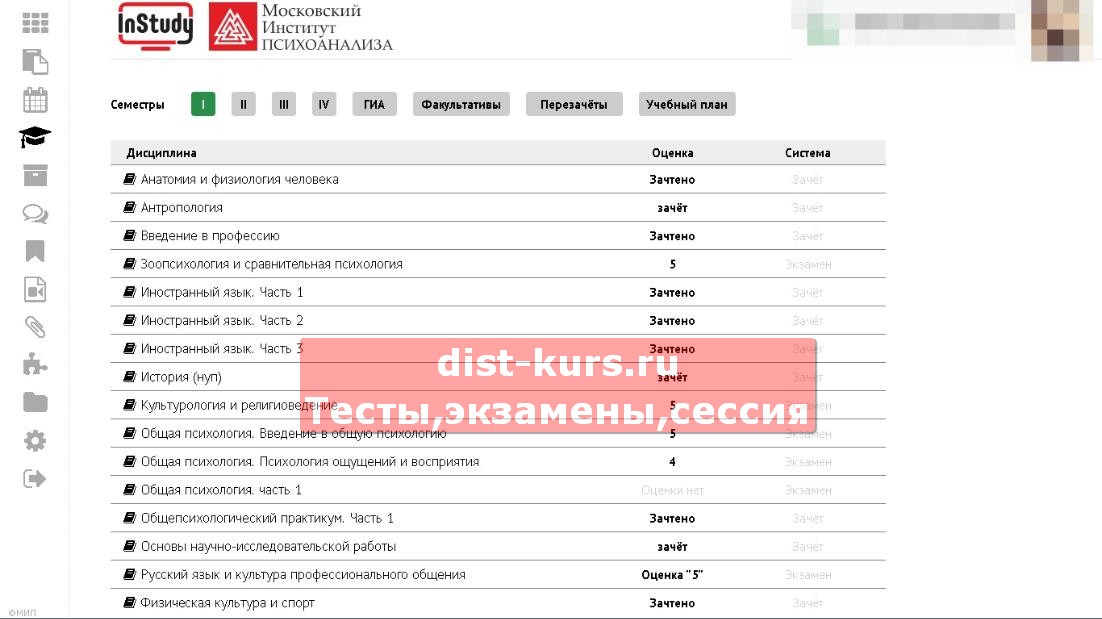Click the puzzle piece icon in sidebar
Viewport: 1102px width, 619px height.
(x=35, y=365)
